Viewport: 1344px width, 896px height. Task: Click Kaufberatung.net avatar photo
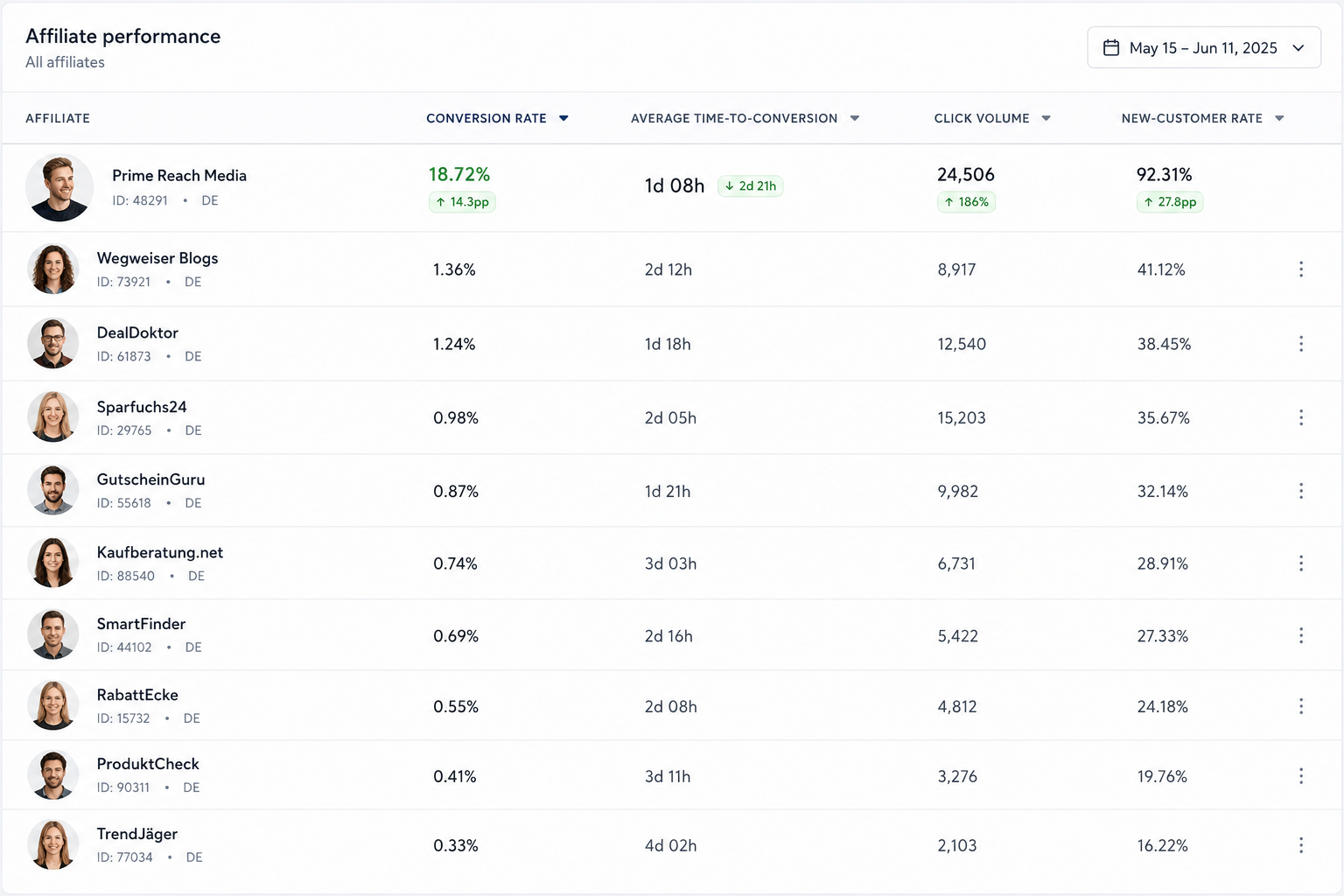pos(53,563)
